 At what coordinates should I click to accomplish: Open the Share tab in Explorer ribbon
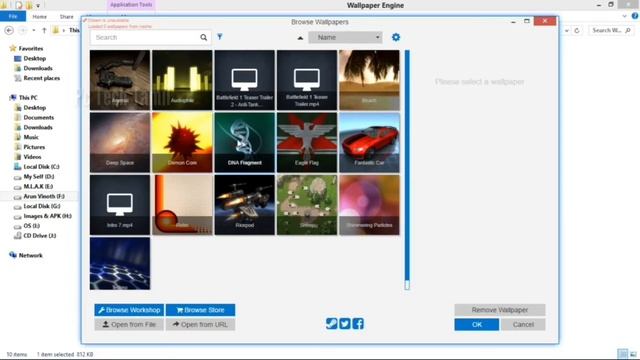tap(67, 17)
